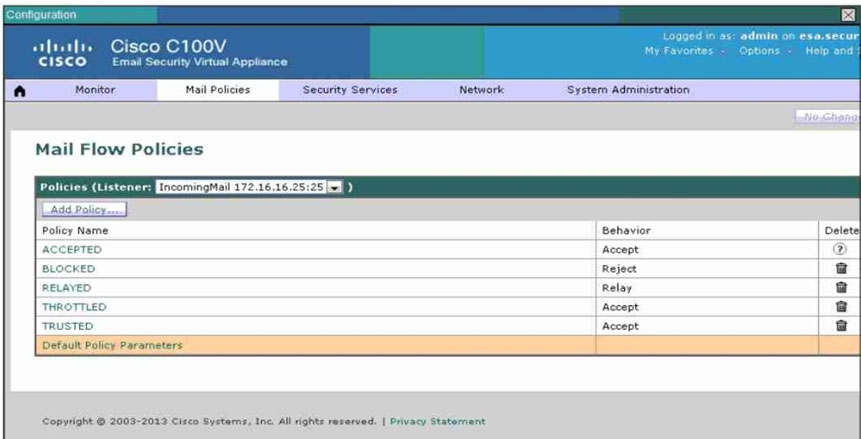
Task: Delete the BLOCKED policy via trash icon
Action: [x=841, y=268]
